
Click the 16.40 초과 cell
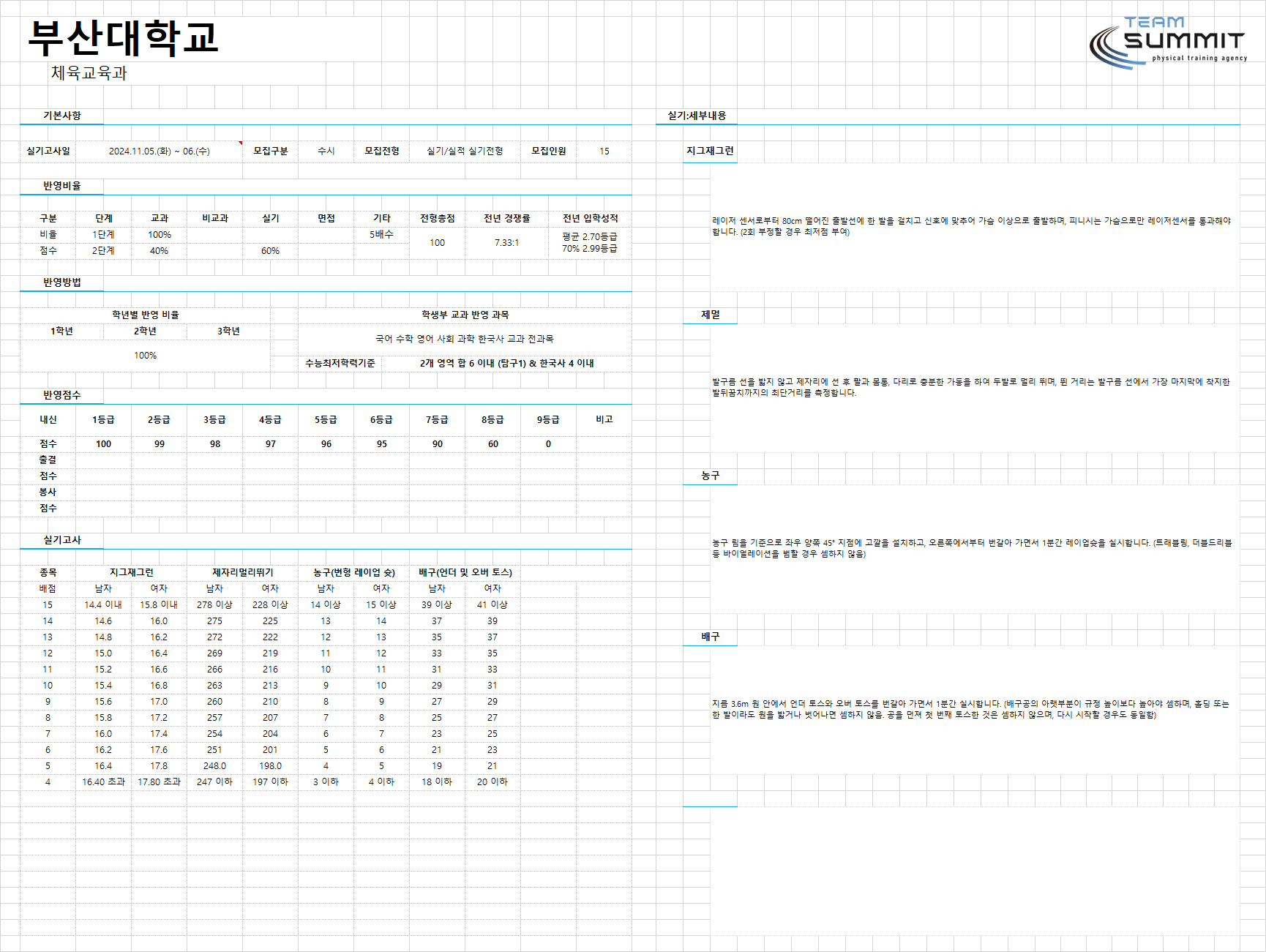tap(103, 782)
